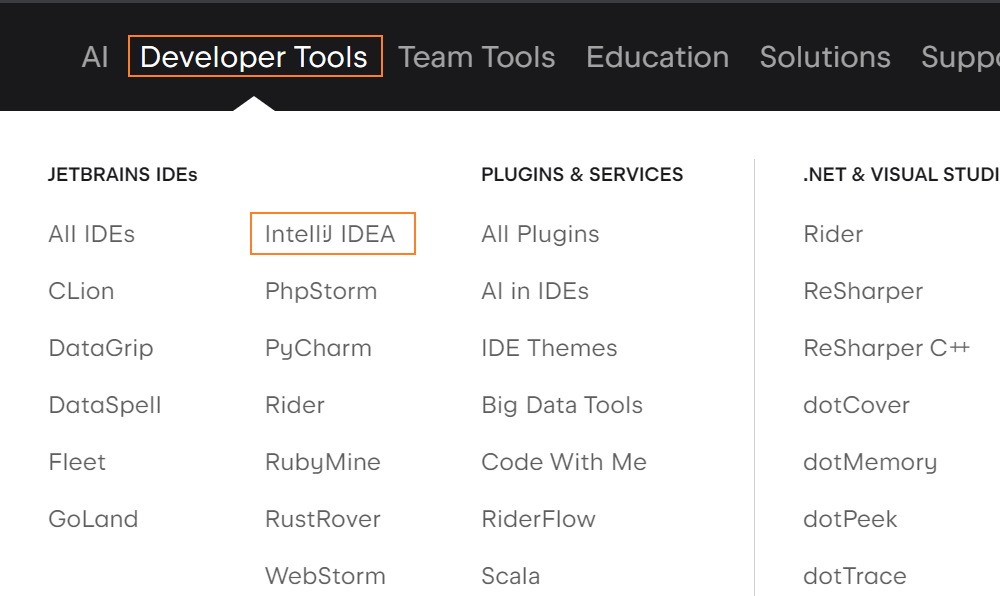Open the Education menu
Image resolution: width=1000 pixels, height=596 pixels.
(x=657, y=57)
